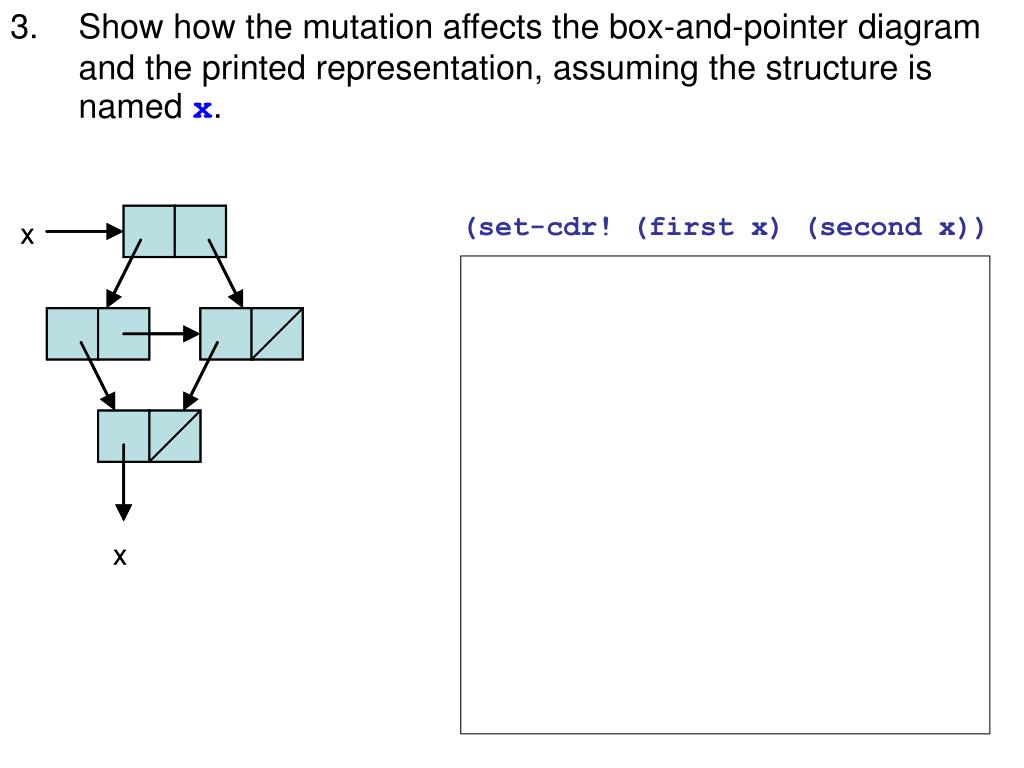Select the left cell of the middle-left pair
The image size is (1024, 768).
pyautogui.click(x=72, y=334)
